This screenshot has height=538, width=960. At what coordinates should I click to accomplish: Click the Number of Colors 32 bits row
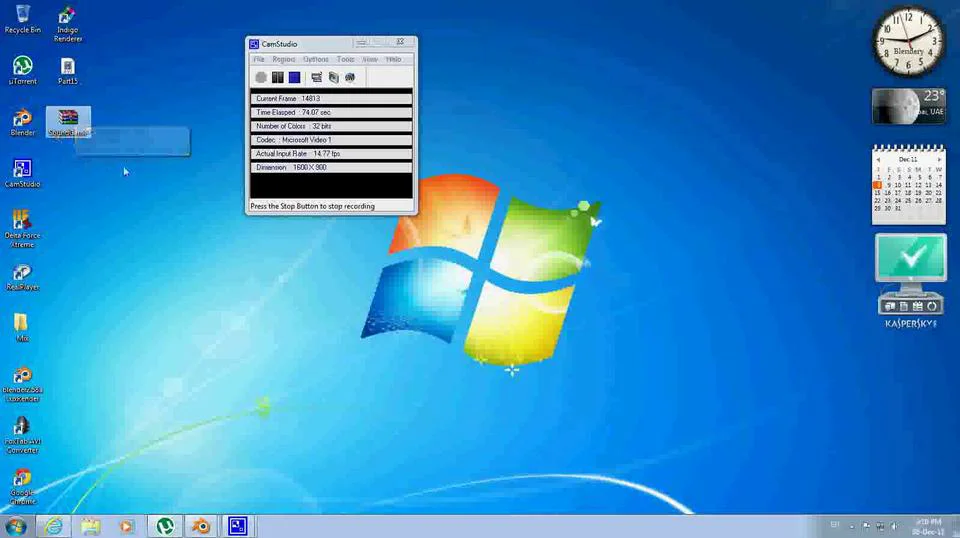(x=331, y=126)
